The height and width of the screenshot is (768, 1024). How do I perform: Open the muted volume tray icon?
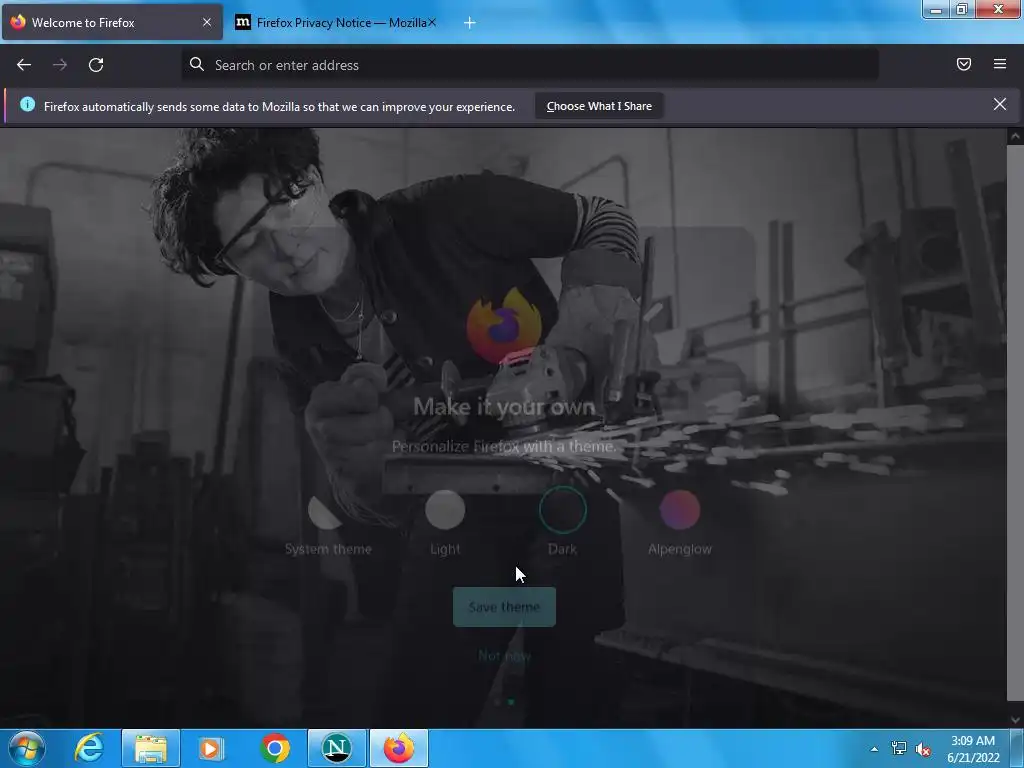[x=923, y=749]
